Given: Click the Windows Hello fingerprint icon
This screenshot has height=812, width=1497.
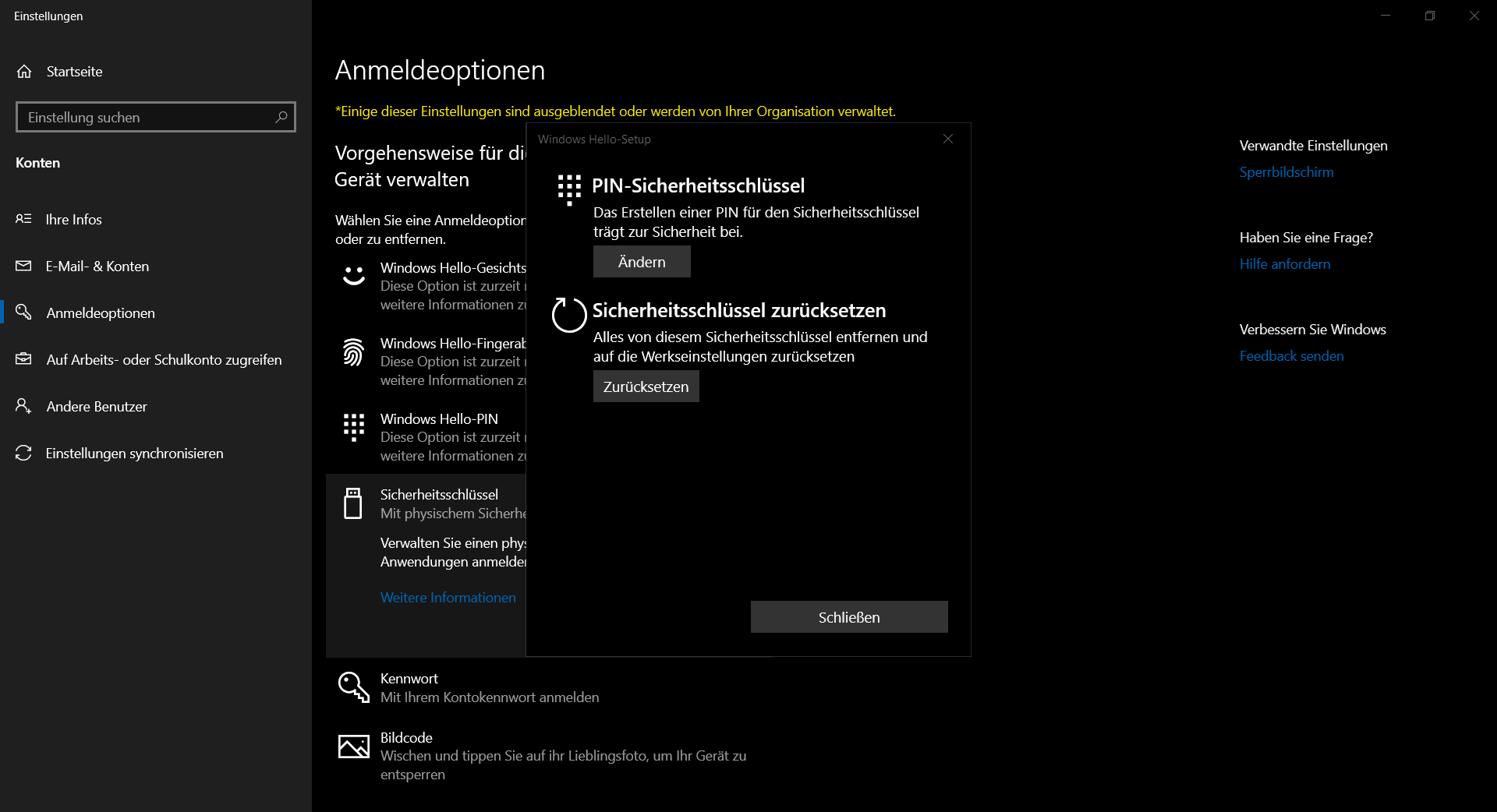Looking at the screenshot, I should click(x=354, y=352).
